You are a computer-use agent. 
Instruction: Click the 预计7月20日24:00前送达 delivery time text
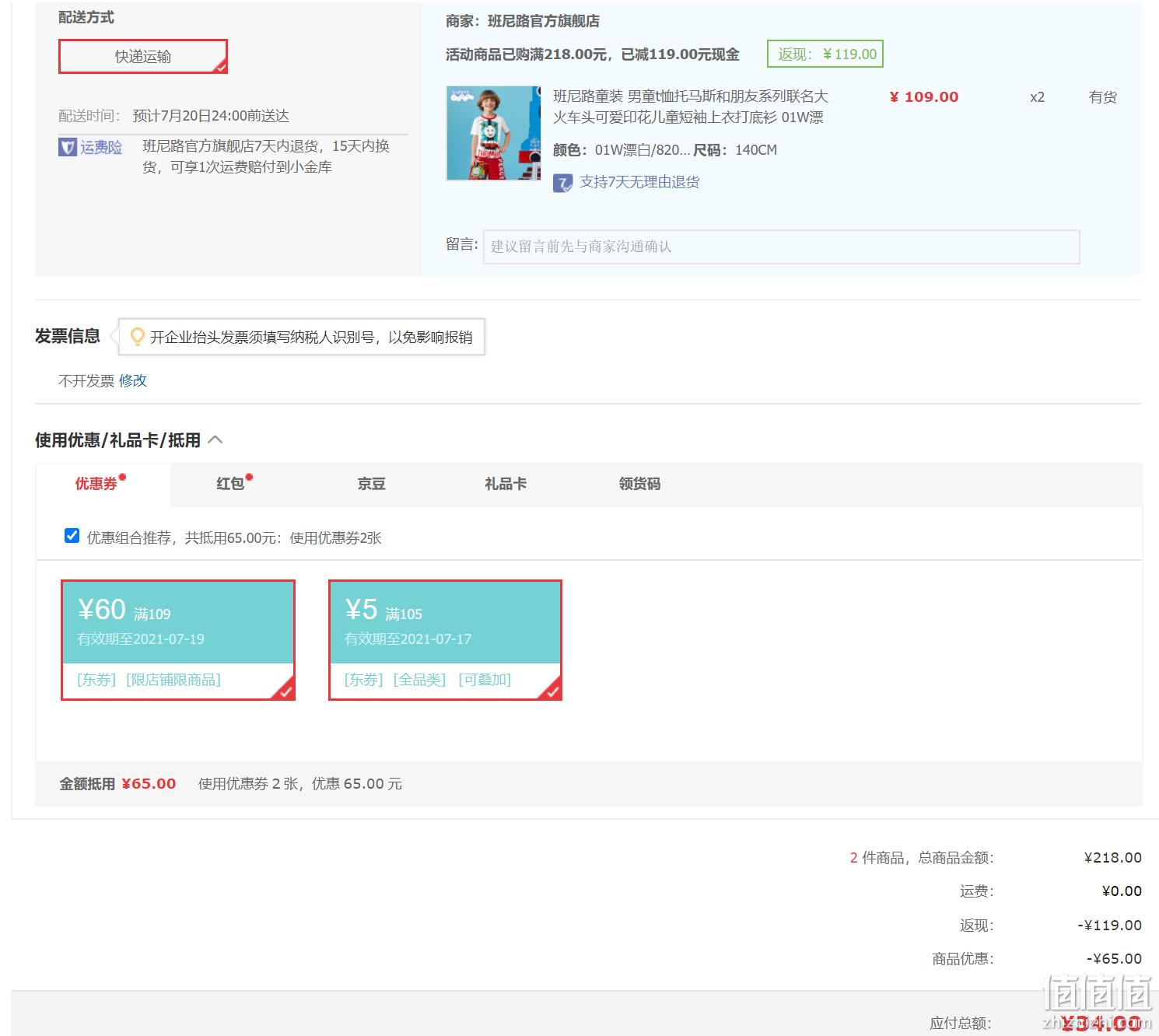(211, 116)
